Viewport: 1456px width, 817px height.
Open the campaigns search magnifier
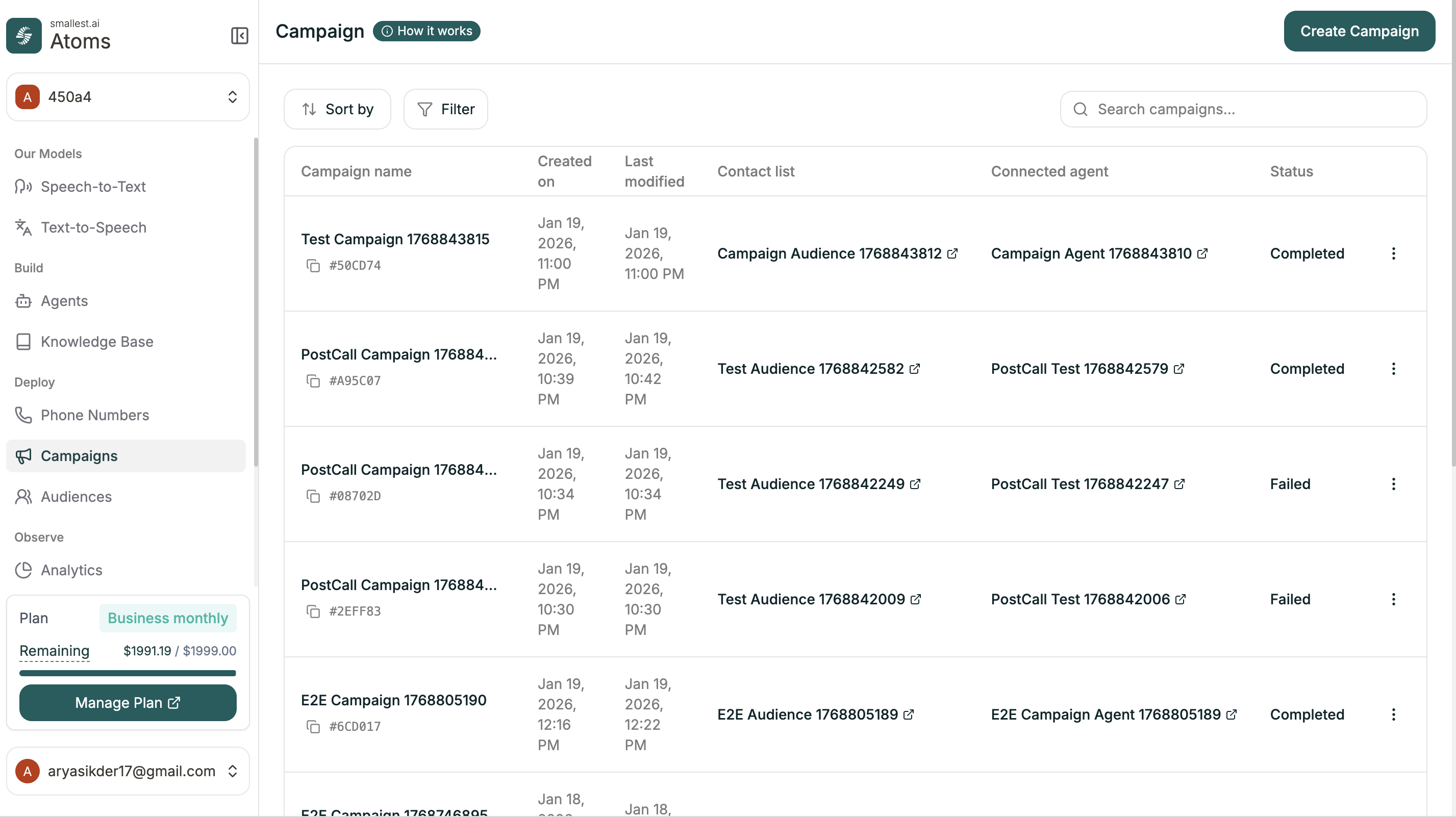(x=1080, y=109)
